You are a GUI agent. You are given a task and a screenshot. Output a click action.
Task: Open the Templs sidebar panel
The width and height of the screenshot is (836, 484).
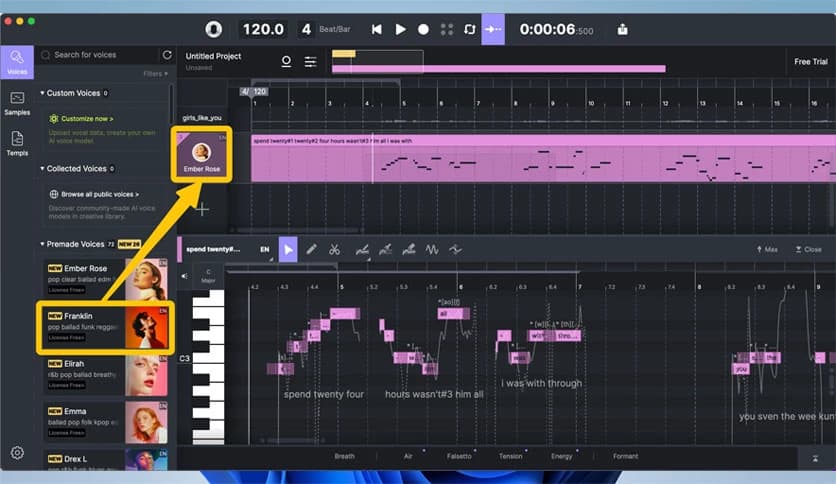coord(17,143)
